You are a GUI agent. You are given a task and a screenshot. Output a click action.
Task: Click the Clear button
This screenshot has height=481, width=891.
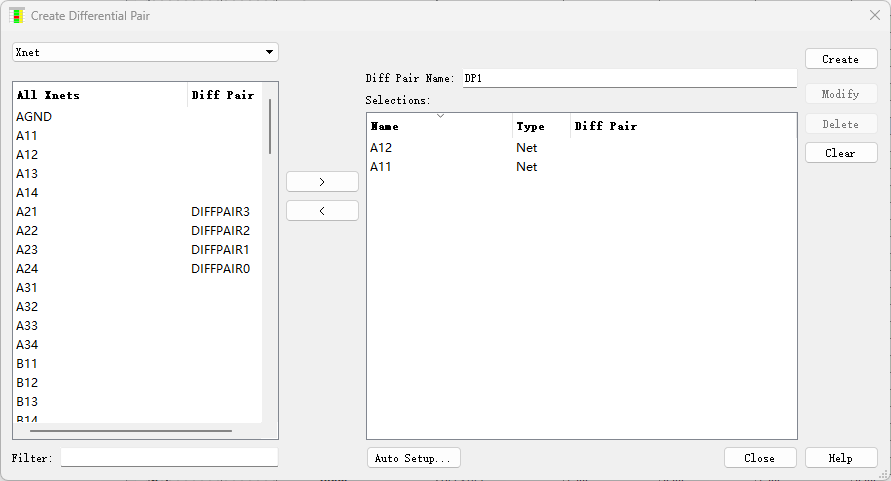click(841, 153)
